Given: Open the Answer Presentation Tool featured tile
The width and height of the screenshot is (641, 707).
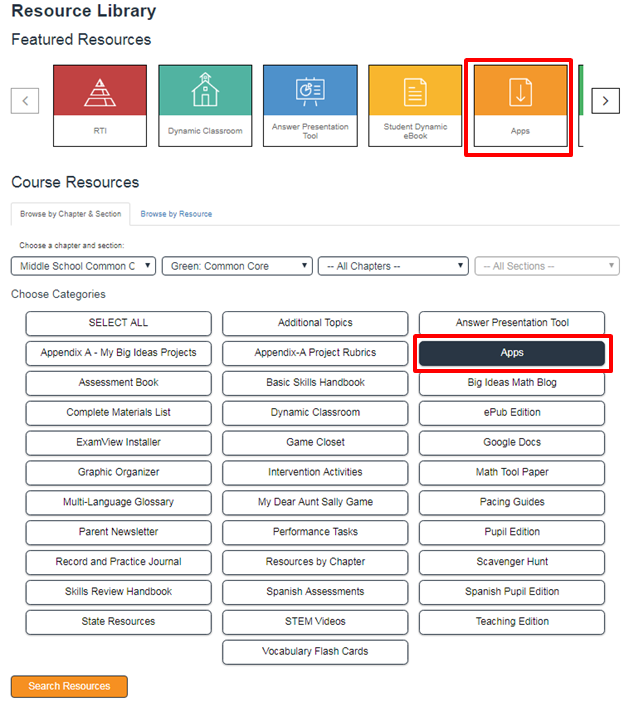Looking at the screenshot, I should (x=310, y=106).
